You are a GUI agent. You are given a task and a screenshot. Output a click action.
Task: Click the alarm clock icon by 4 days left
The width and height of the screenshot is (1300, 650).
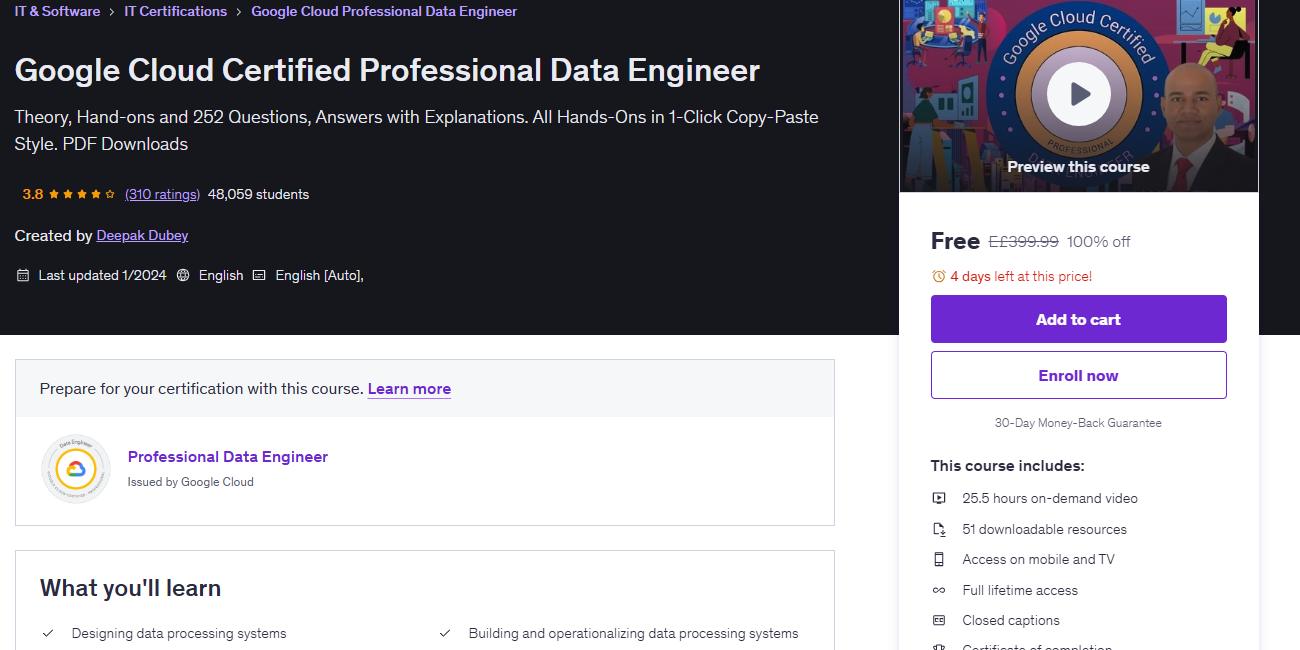coord(938,276)
